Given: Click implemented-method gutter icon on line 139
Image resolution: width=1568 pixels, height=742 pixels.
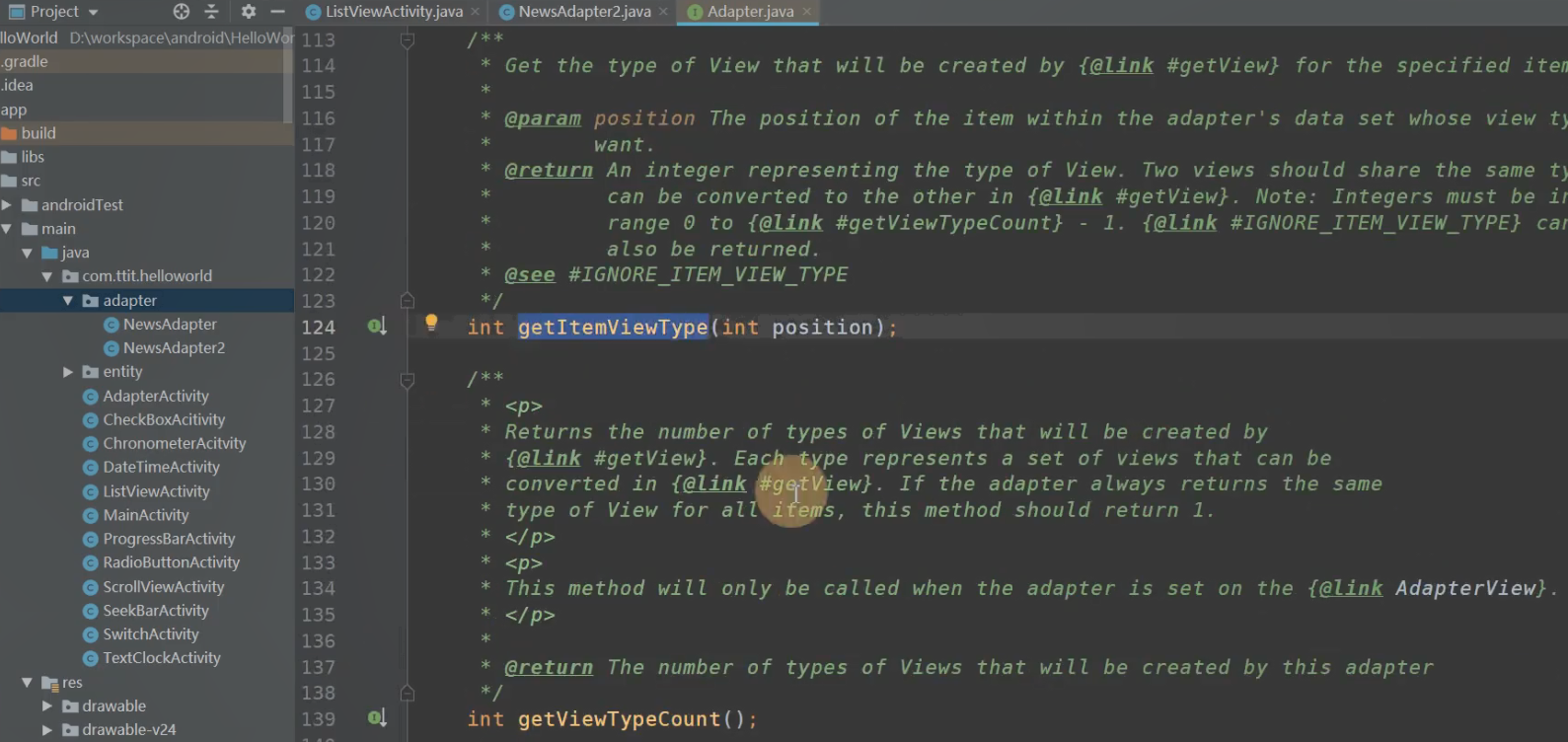Looking at the screenshot, I should click(377, 718).
